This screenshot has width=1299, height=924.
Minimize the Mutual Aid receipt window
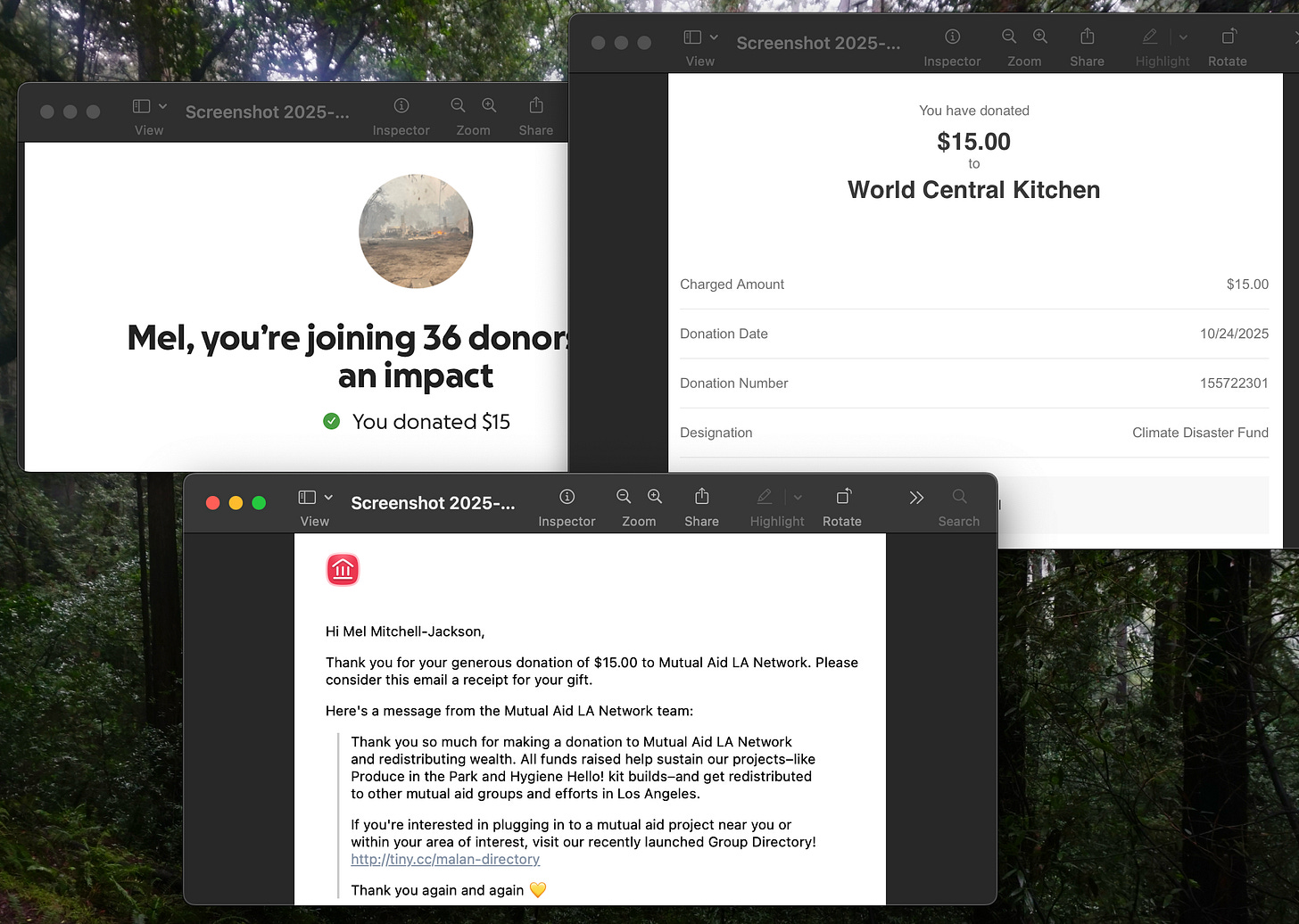click(x=236, y=503)
